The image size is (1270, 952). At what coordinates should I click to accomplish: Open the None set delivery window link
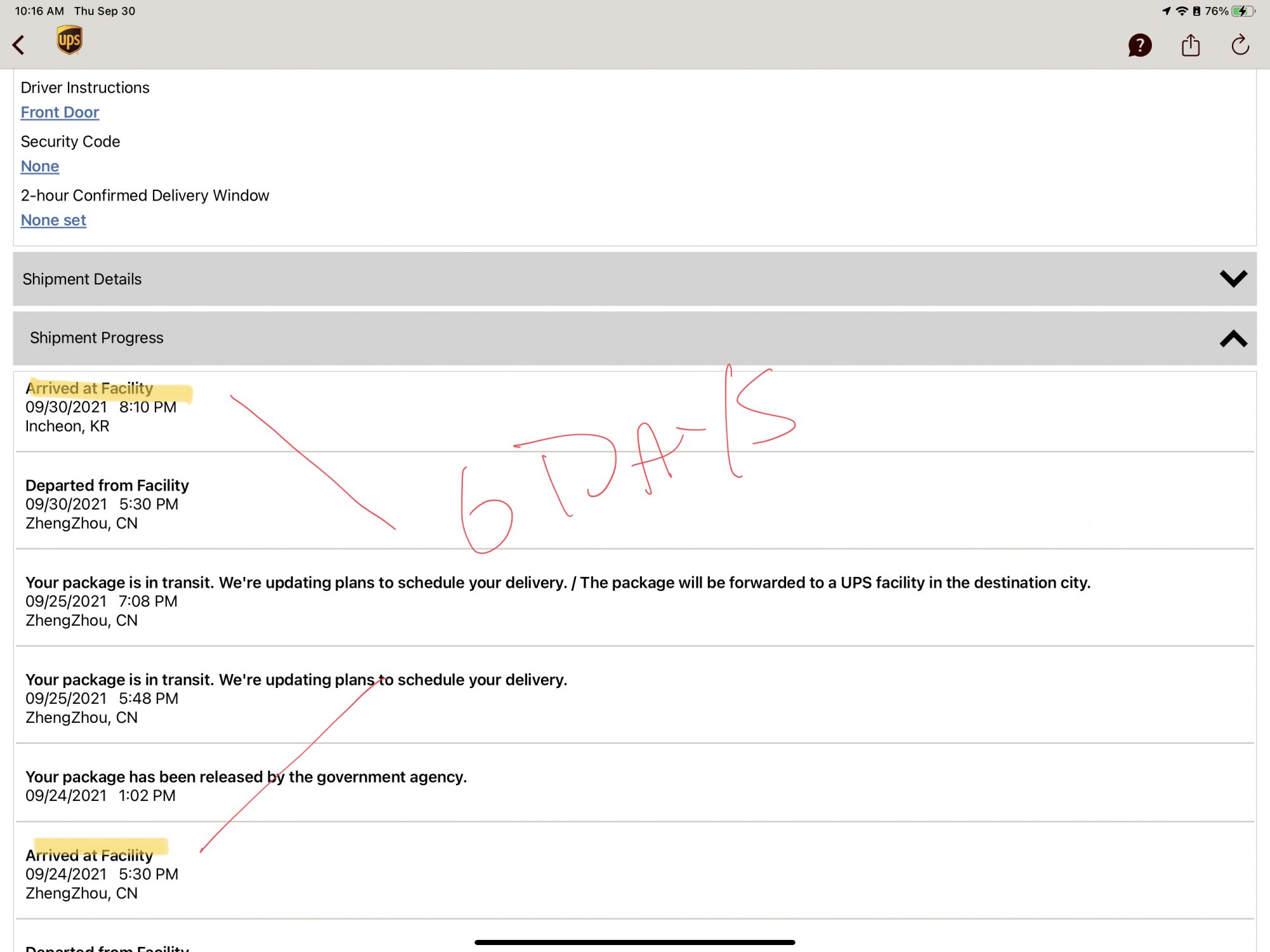[x=53, y=220]
